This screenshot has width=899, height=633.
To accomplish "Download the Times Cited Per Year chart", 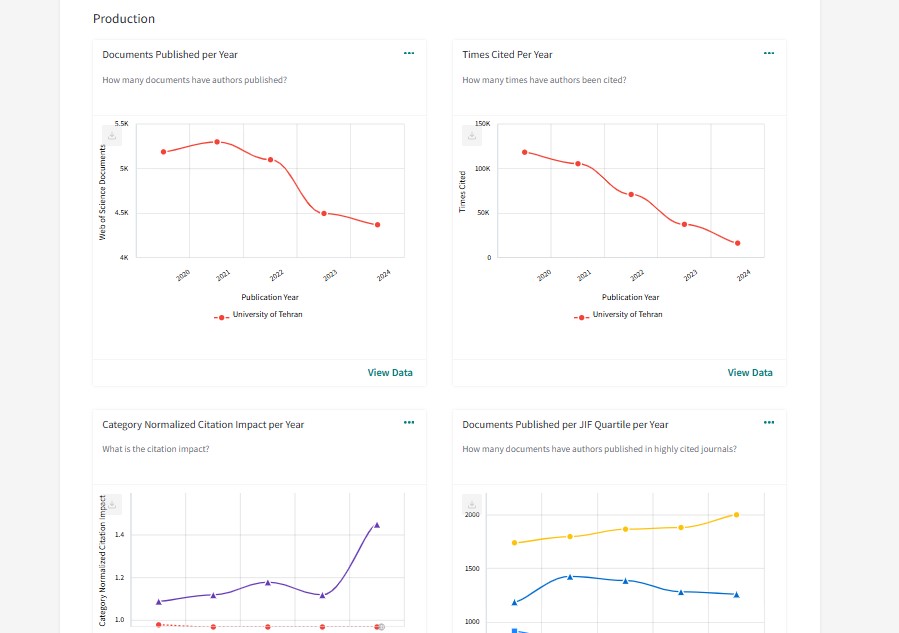I will pos(472,136).
